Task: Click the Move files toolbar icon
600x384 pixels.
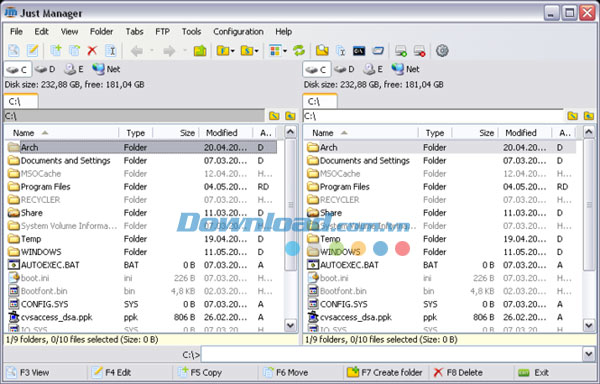Action: [x=74, y=50]
